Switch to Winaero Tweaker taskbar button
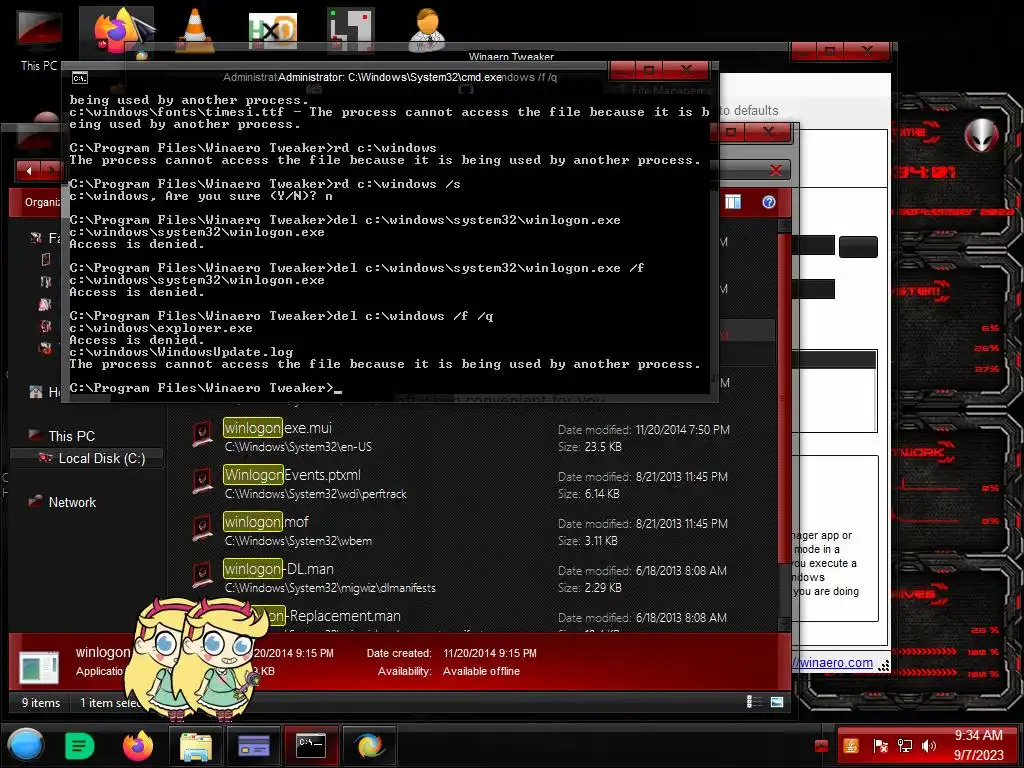Screen dimensions: 1024x768 pyautogui.click(x=254, y=746)
